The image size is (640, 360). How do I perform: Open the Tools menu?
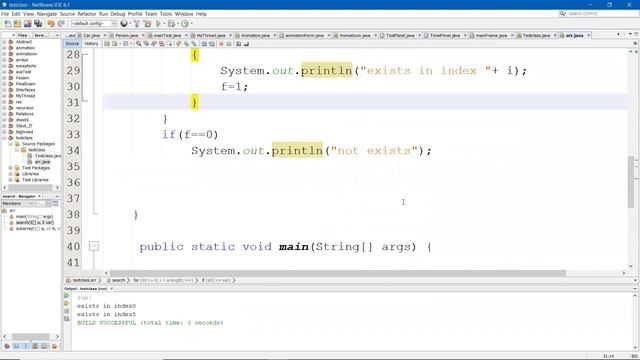coord(166,14)
